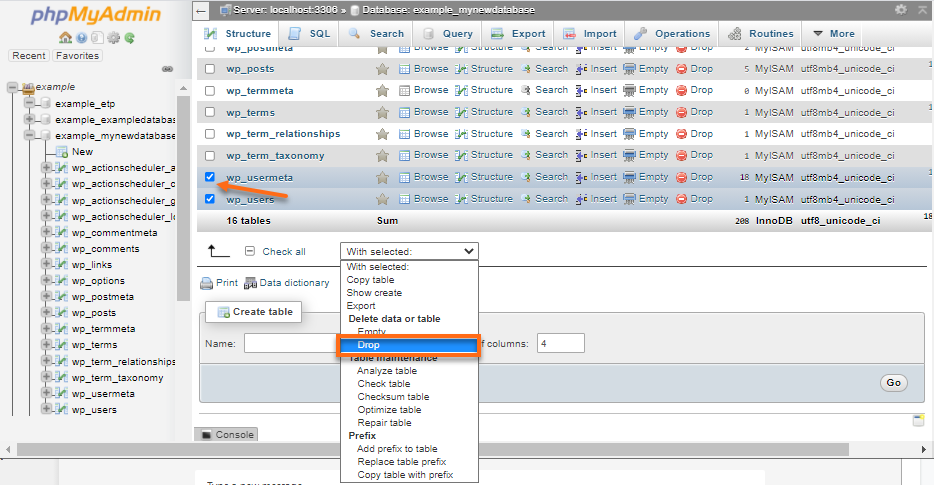Screen dimensions: 934x485
Task: Choose Optimize table from the dropdown list
Action: (389, 410)
